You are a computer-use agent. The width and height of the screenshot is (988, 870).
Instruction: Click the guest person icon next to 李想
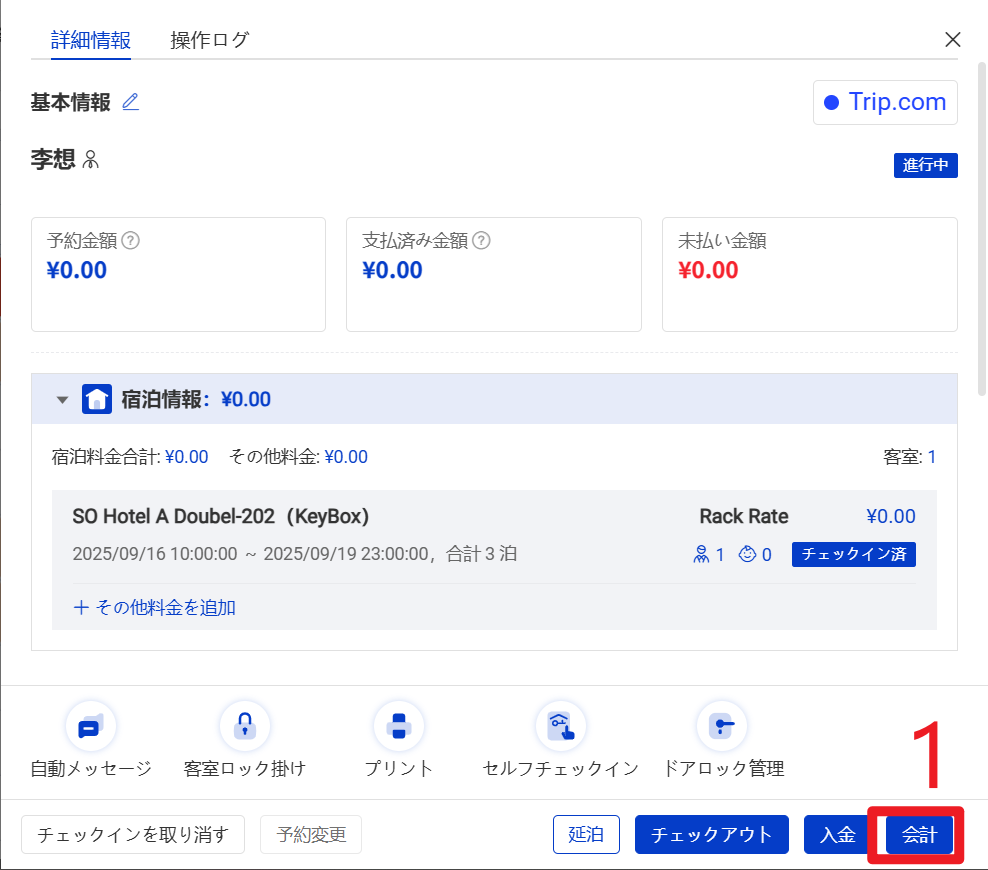(91, 159)
